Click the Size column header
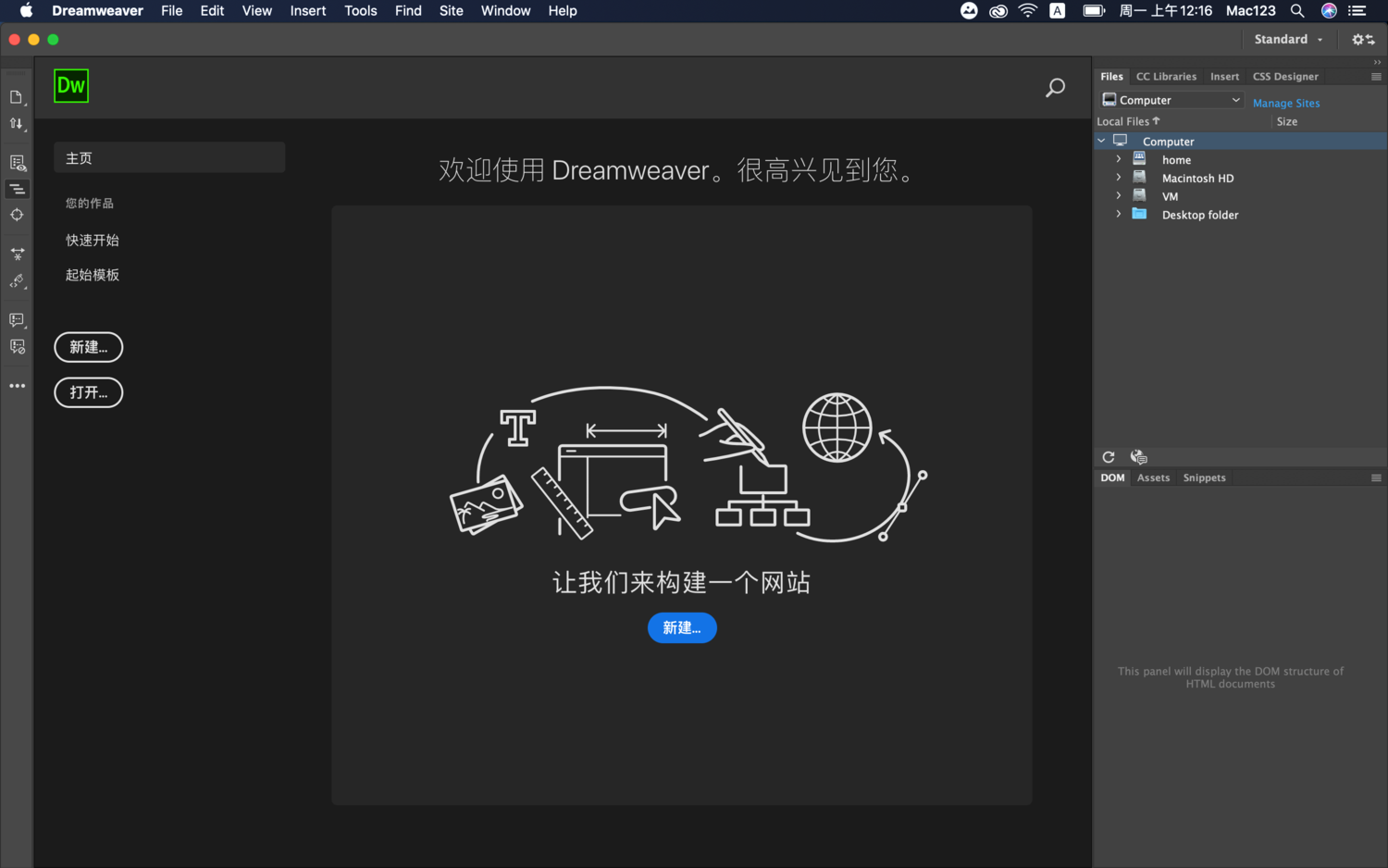This screenshot has width=1388, height=868. click(x=1286, y=121)
